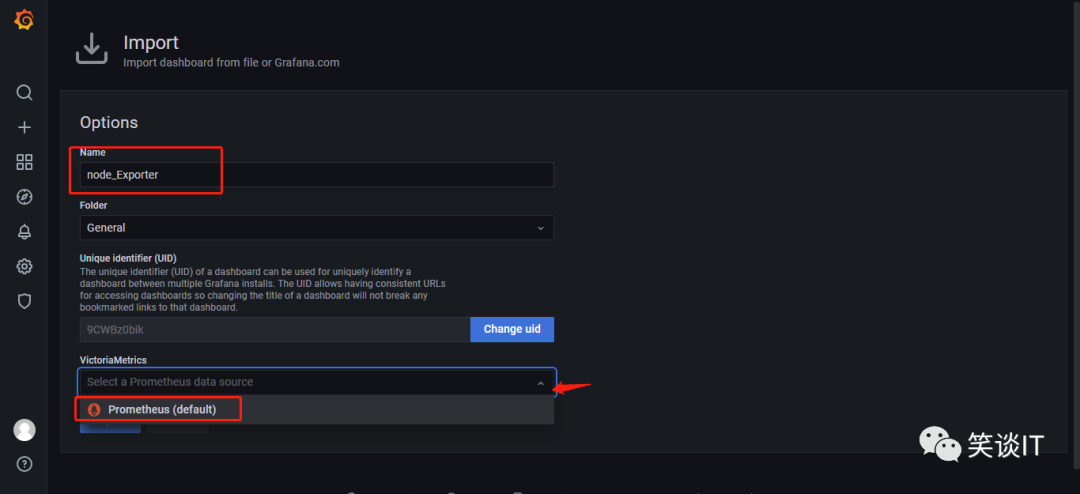Open the Grafana logo home
This screenshot has width=1080, height=494.
coord(24,20)
